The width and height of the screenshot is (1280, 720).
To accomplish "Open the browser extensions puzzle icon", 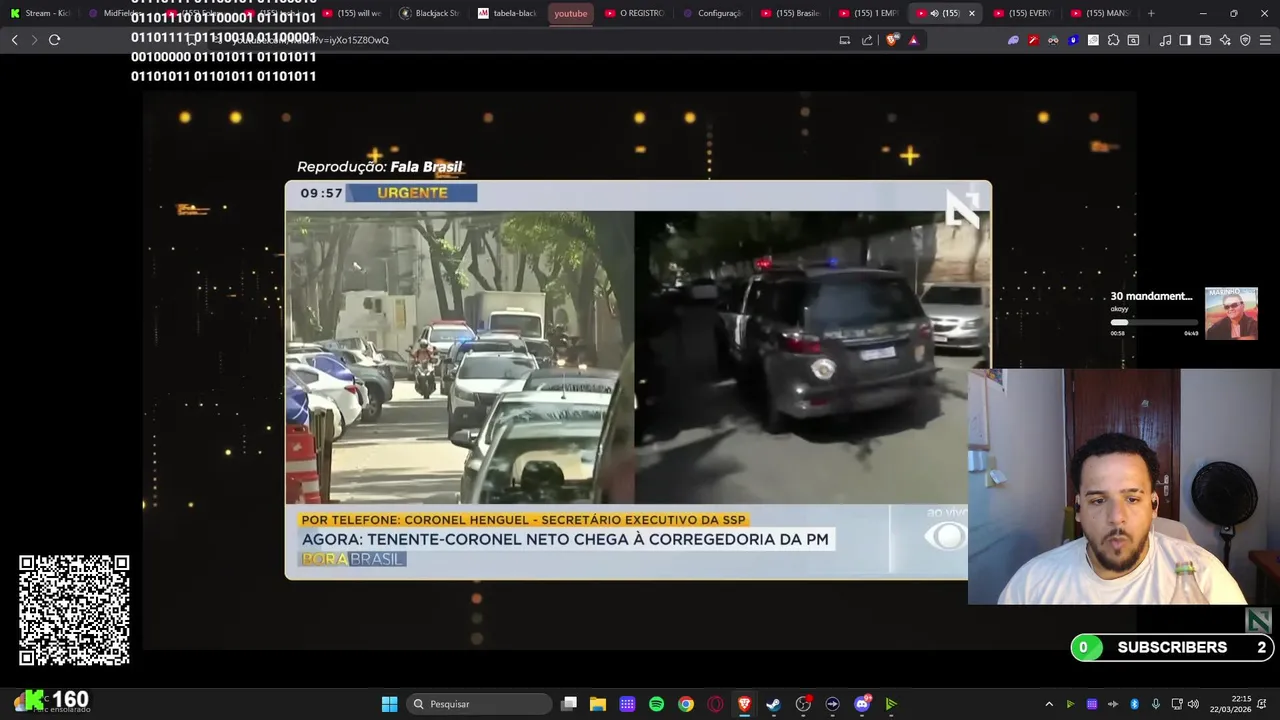I will click(x=1113, y=40).
